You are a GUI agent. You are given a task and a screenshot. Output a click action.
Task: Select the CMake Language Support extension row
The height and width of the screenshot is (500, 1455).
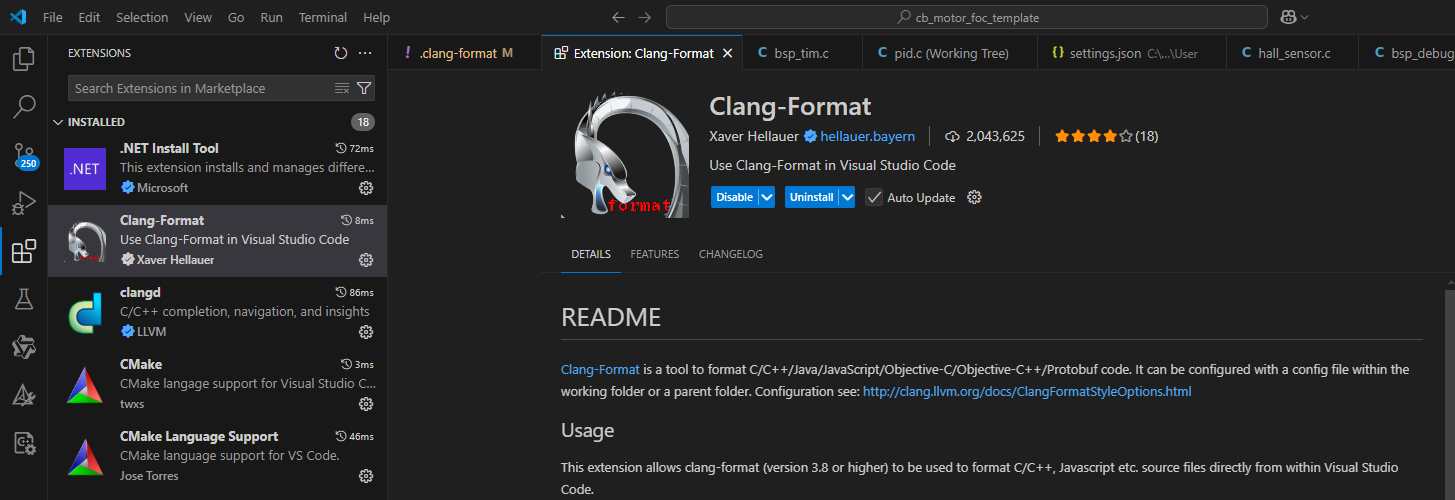(x=217, y=458)
